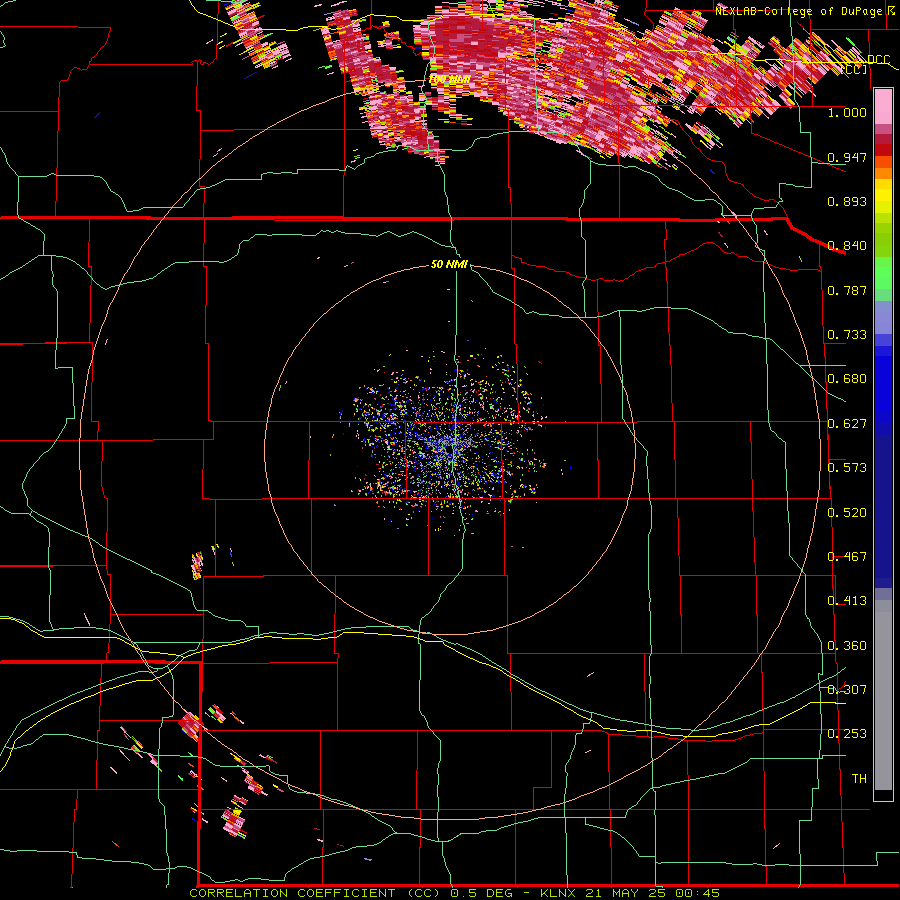Click the DCC label above the color scale
Viewport: 900px width, 900px height.
[878, 60]
